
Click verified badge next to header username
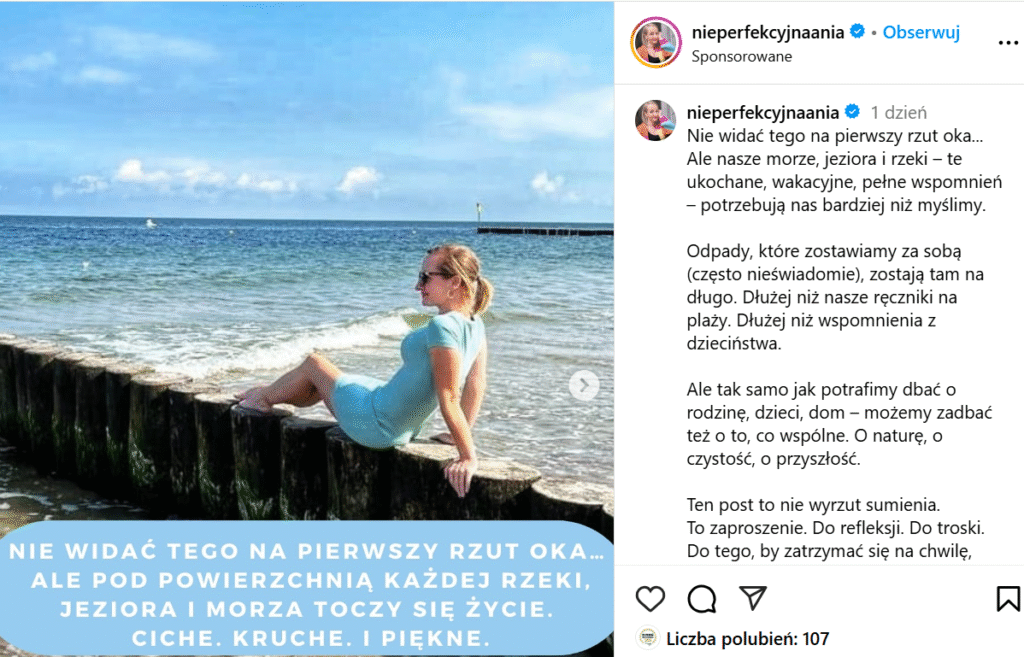point(857,31)
